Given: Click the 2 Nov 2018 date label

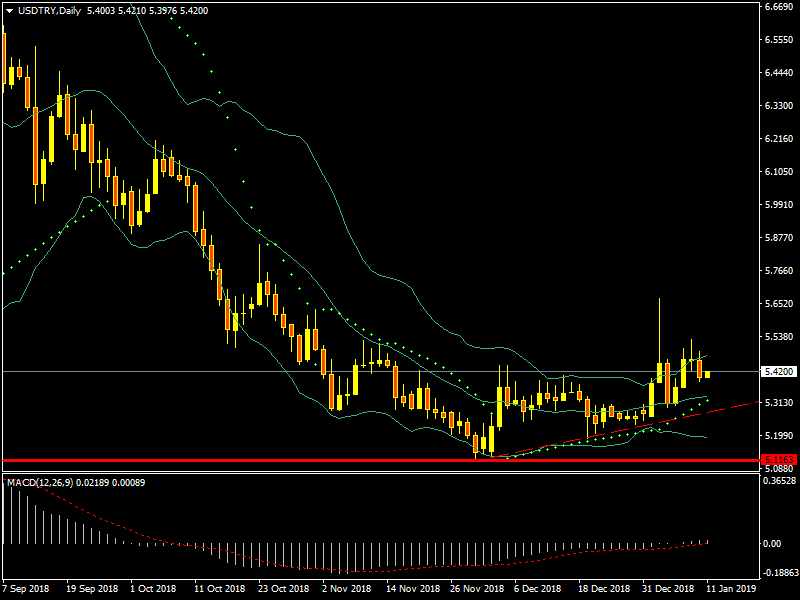Looking at the screenshot, I should [347, 589].
